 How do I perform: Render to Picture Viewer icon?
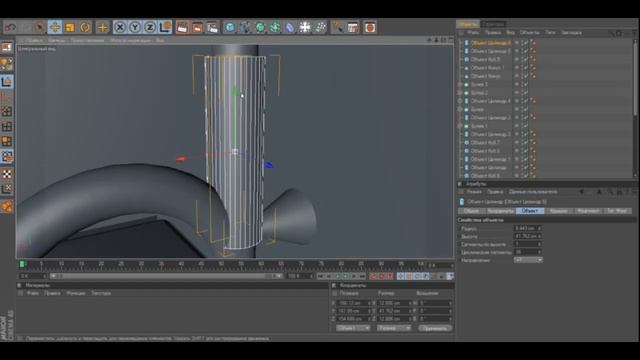[x=197, y=27]
